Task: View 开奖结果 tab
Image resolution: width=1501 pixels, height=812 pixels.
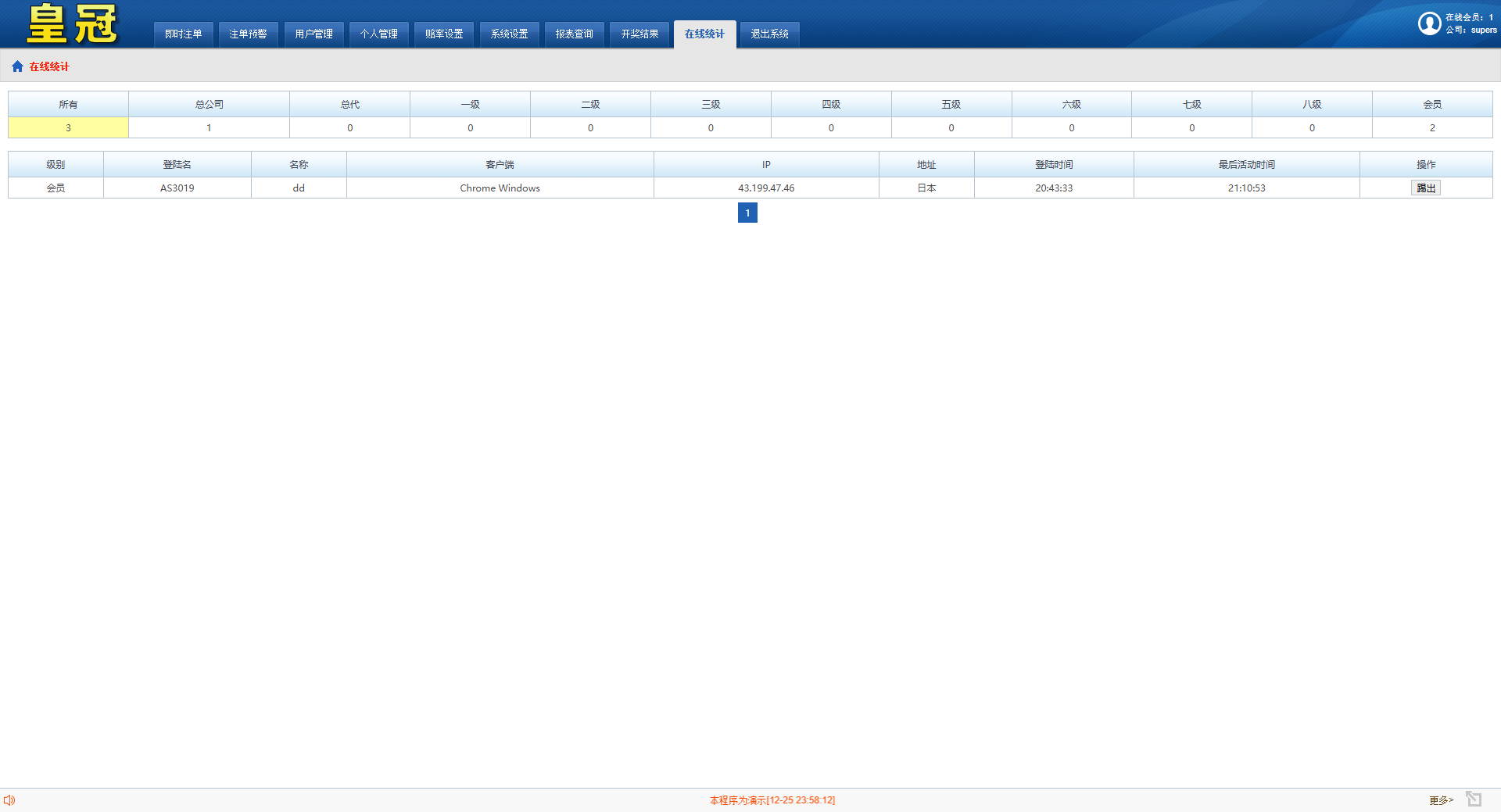Action: (x=639, y=34)
